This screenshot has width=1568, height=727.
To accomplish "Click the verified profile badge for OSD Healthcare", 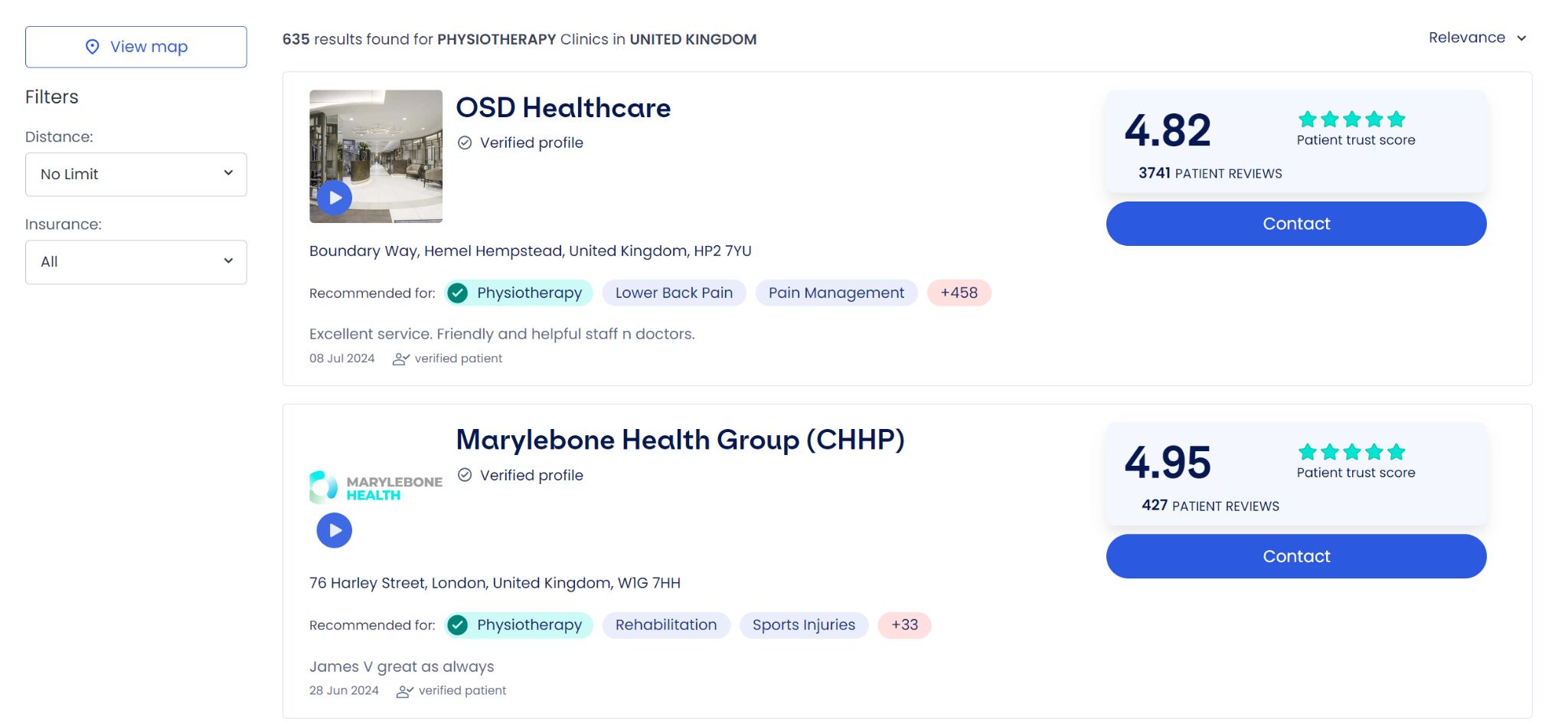I will coord(465,142).
